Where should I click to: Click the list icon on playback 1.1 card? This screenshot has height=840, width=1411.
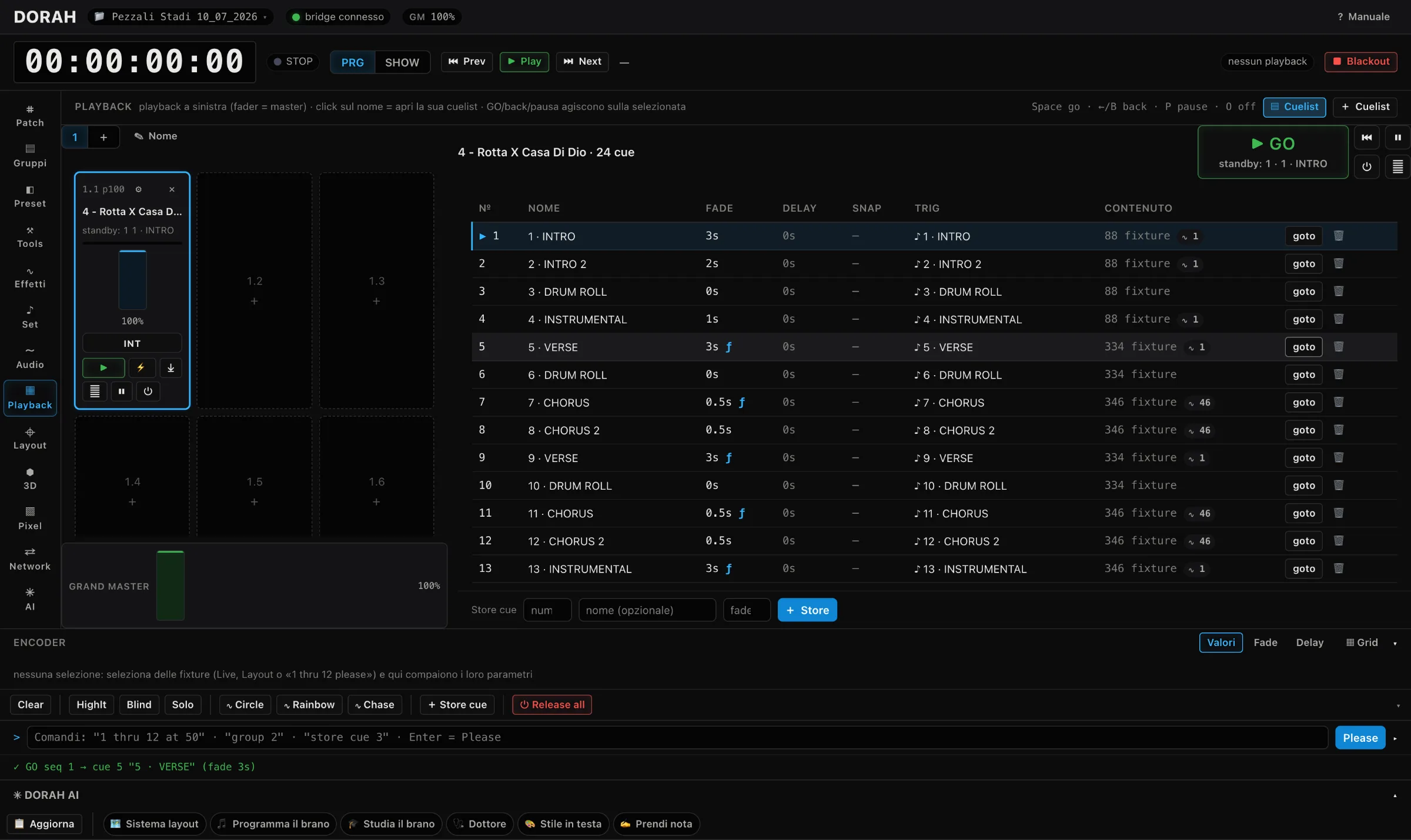95,391
